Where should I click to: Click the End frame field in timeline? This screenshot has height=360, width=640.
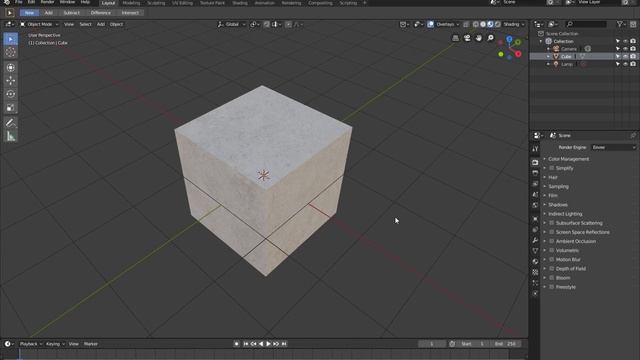click(x=505, y=344)
